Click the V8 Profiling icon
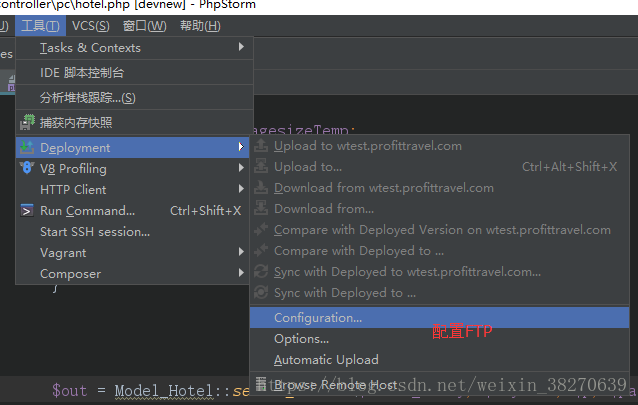This screenshot has height=405, width=638. point(27,168)
